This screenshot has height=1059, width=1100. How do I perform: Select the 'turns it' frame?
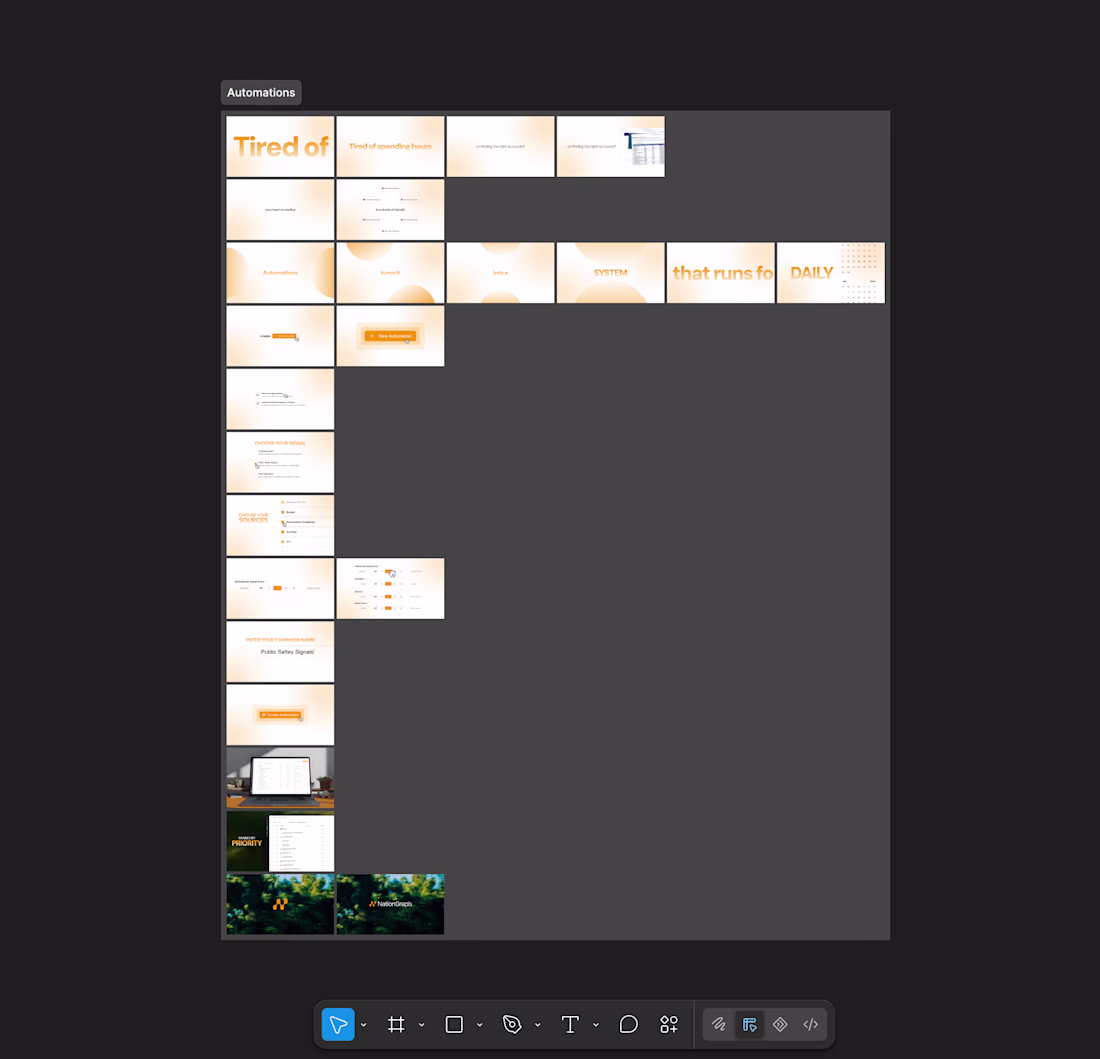tap(390, 273)
